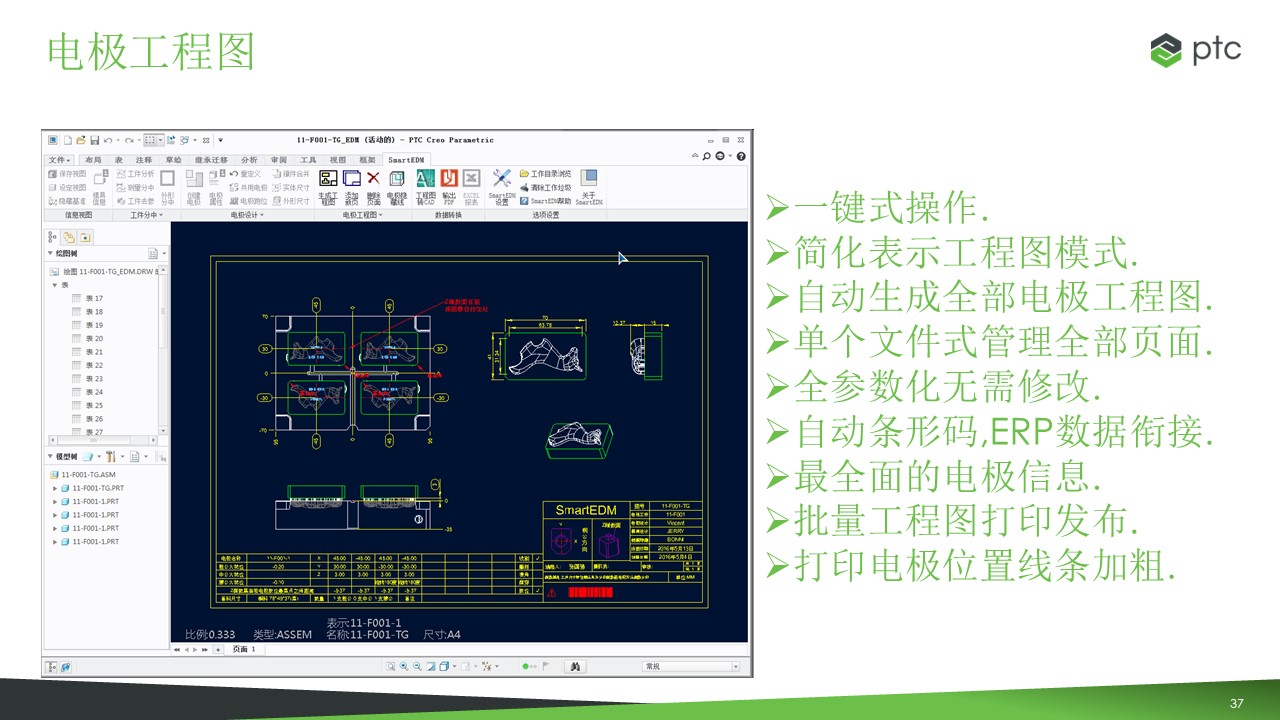Viewport: 1280px width, 720px height.
Task: Click the drawing tree vertical scrollbar
Action: [x=164, y=350]
